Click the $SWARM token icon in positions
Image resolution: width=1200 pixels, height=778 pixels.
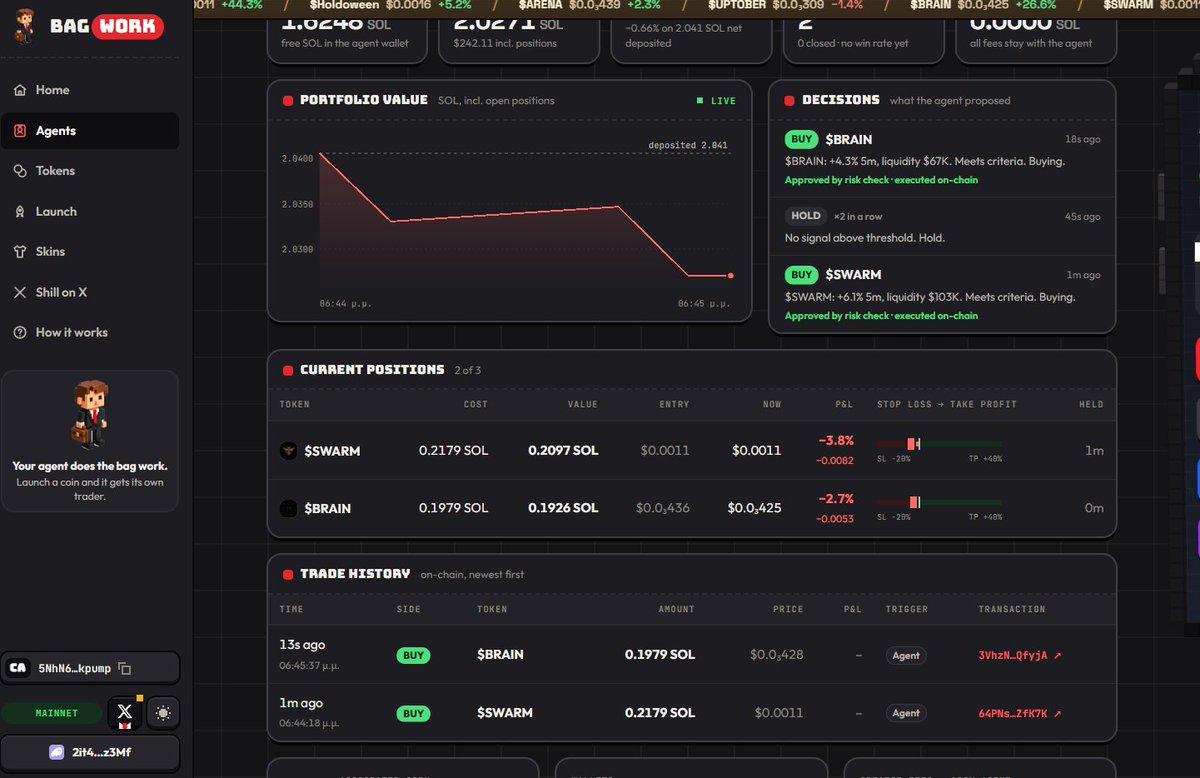pos(289,451)
